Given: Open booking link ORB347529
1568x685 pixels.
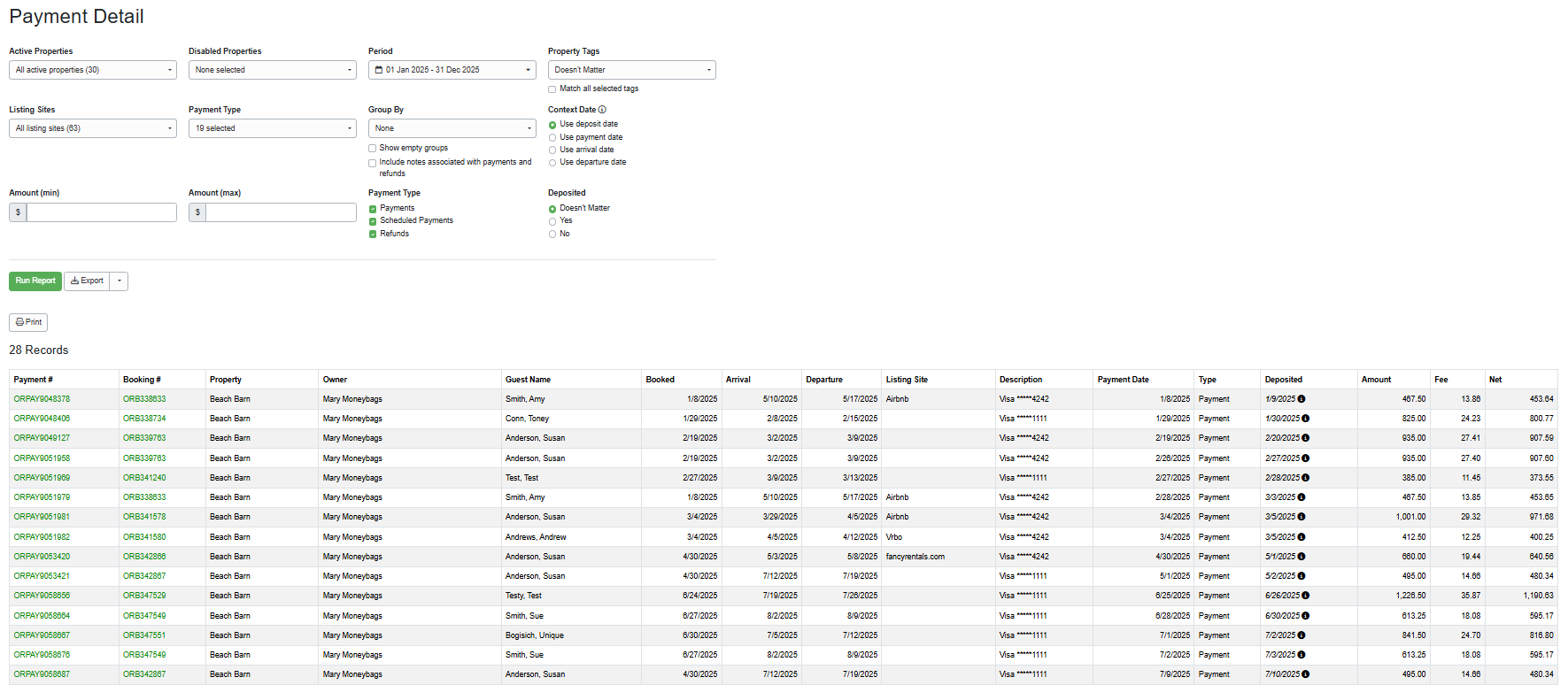Looking at the screenshot, I should [x=144, y=596].
